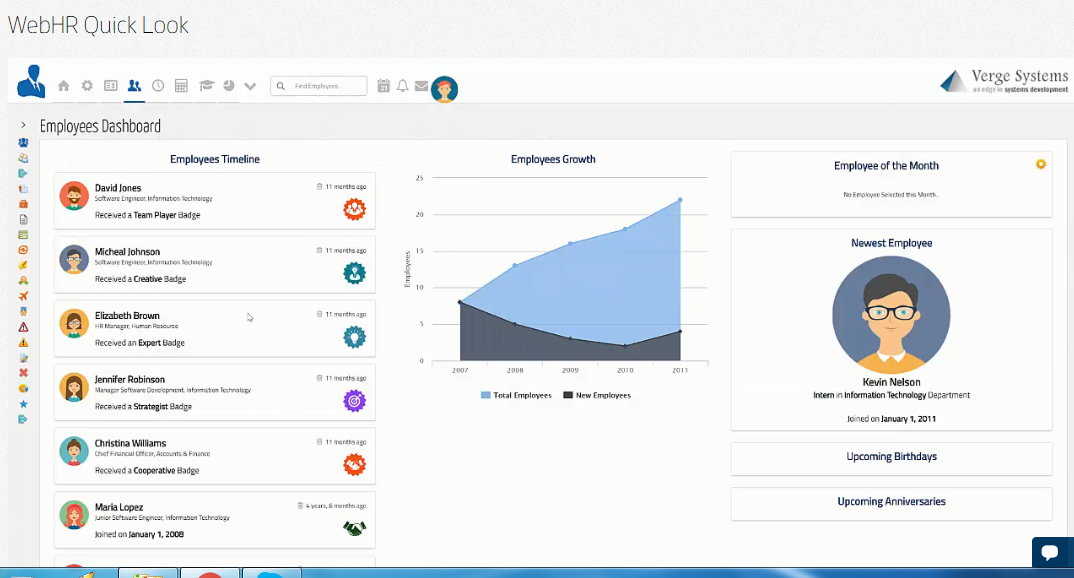Viewport: 1074px width, 578px height.
Task: Click "Received a Team Player Badge" text
Action: (x=147, y=215)
